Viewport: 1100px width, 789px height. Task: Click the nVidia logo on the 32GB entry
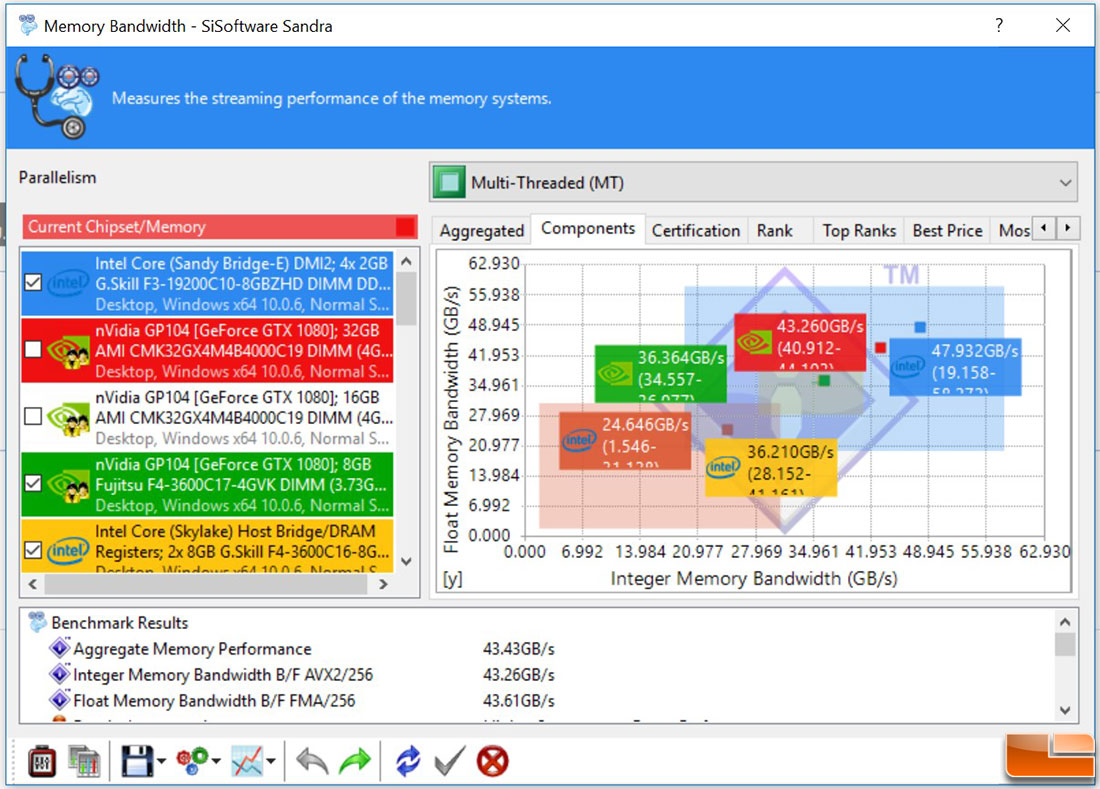coord(69,350)
